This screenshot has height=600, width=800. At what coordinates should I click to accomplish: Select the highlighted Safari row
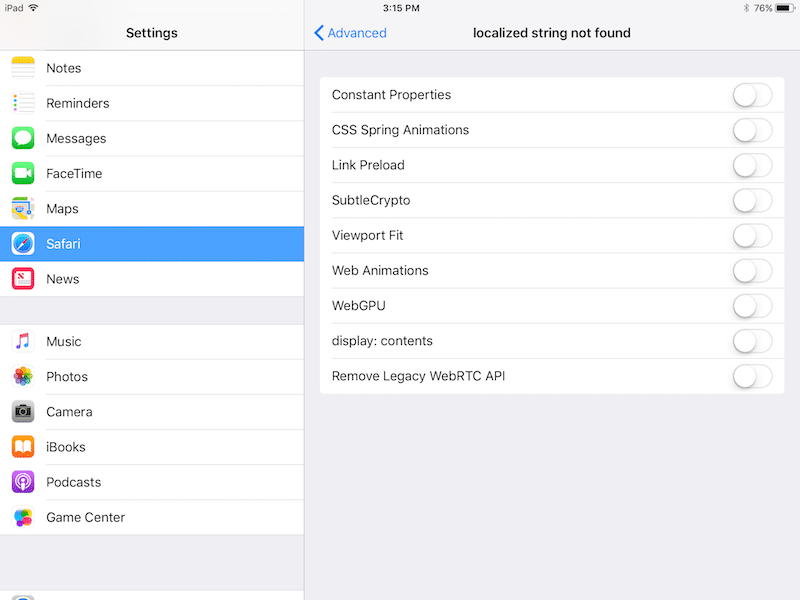[x=152, y=244]
